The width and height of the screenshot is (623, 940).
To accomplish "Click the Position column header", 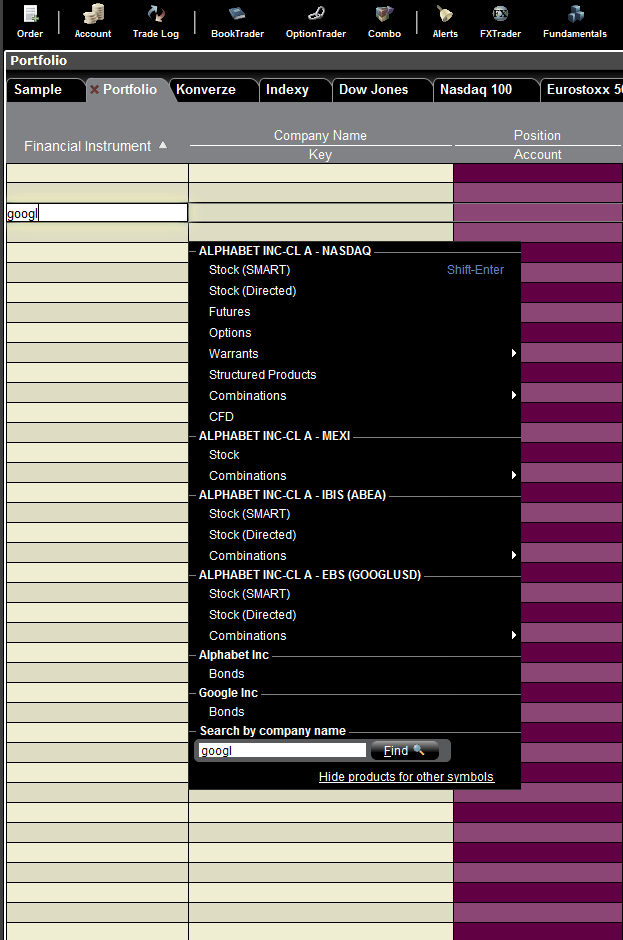I will 537,135.
